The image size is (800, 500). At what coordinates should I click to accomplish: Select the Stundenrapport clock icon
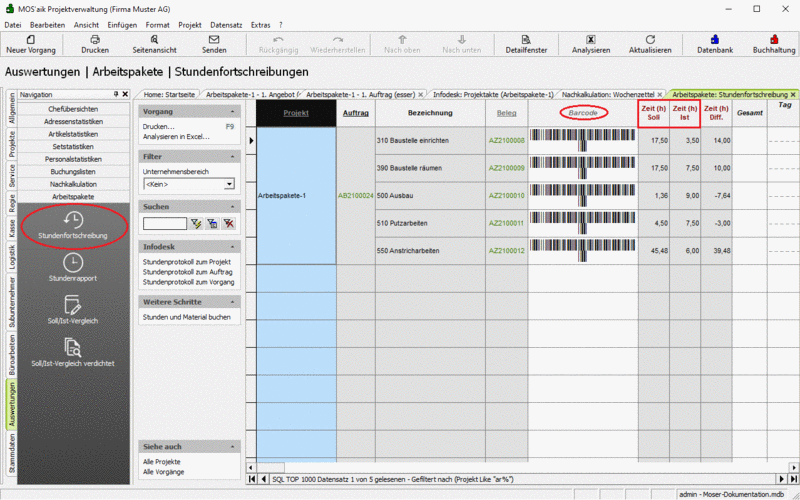(x=73, y=268)
